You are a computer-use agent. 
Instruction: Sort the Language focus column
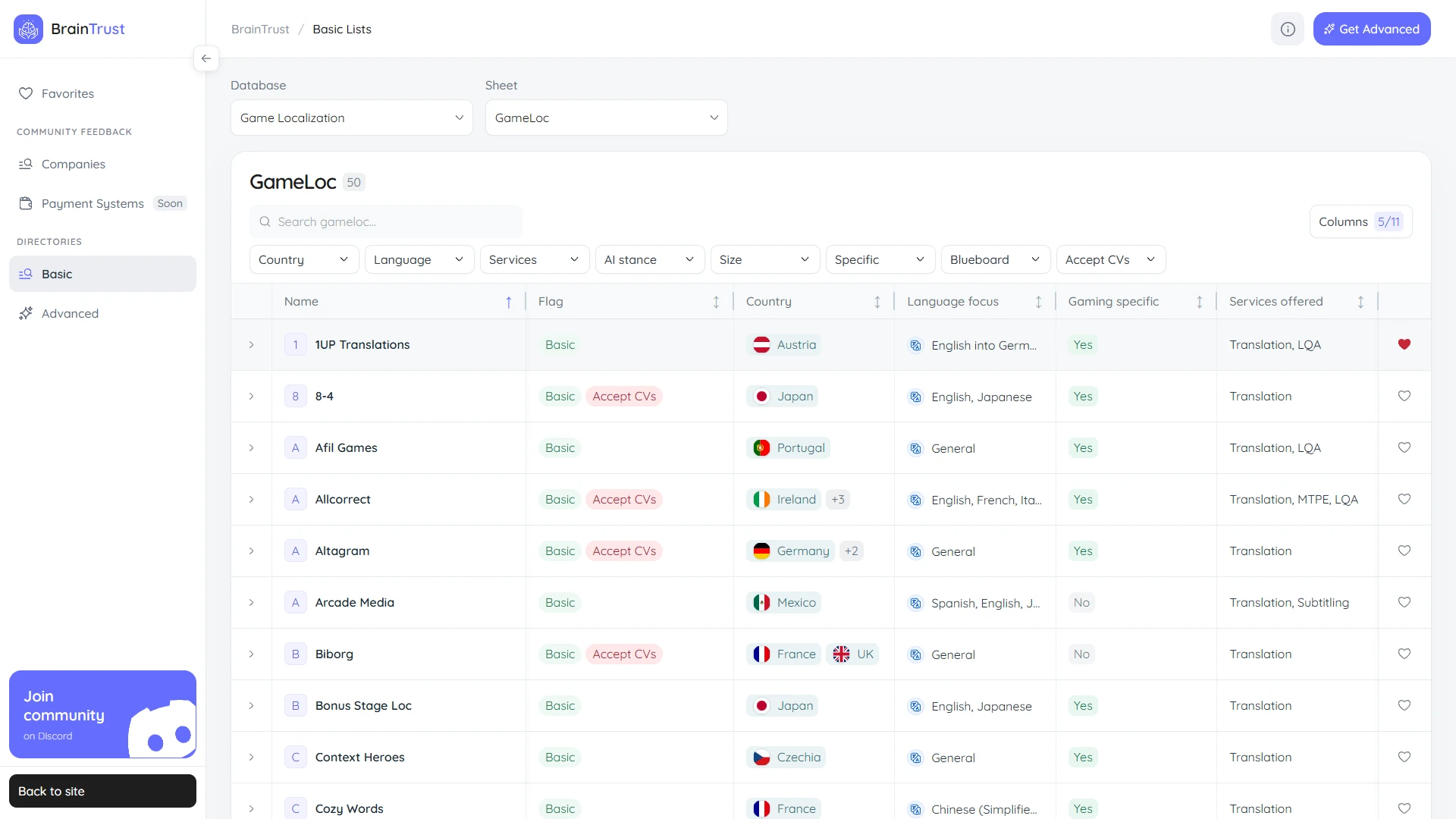coord(1038,302)
